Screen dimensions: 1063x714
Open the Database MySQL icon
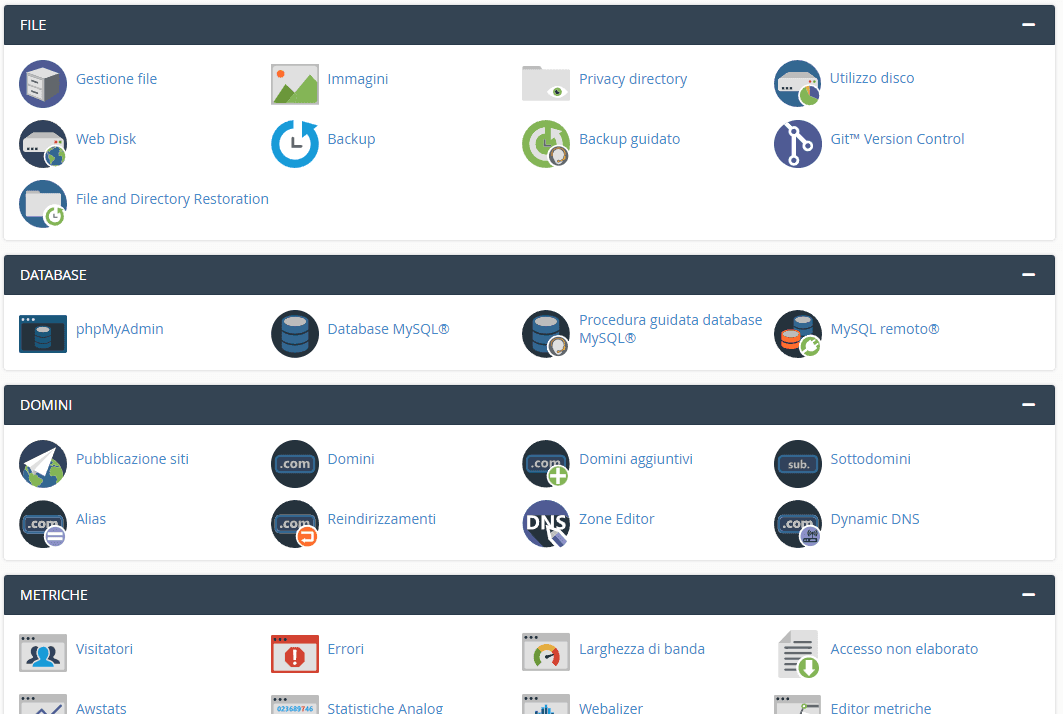(x=295, y=334)
